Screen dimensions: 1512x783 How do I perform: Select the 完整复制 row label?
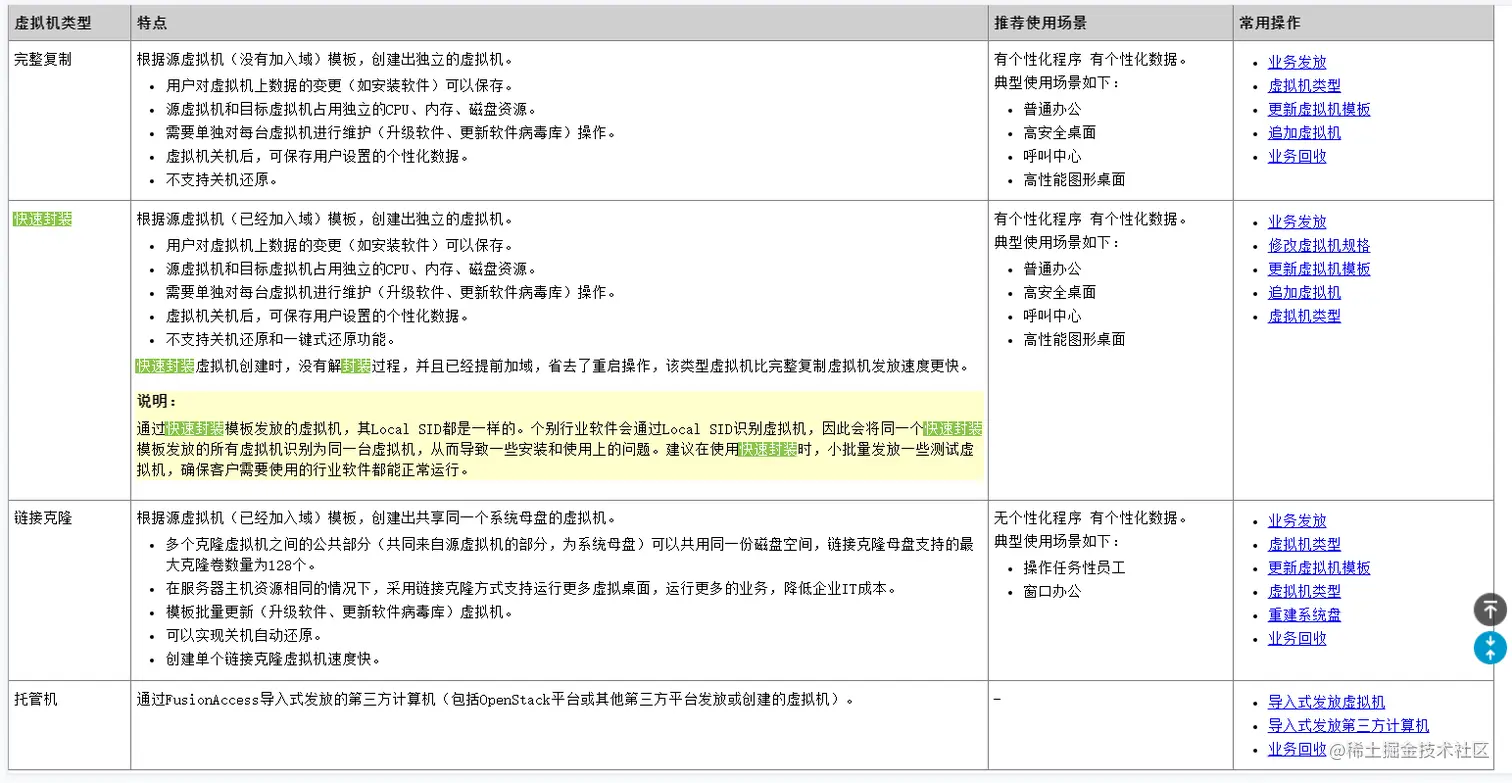click(43, 59)
